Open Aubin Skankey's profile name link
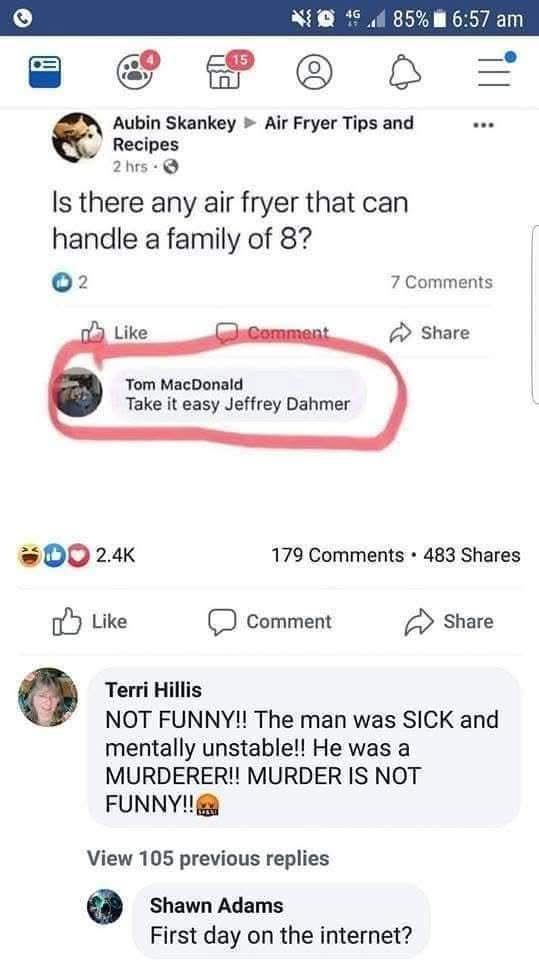 [174, 123]
